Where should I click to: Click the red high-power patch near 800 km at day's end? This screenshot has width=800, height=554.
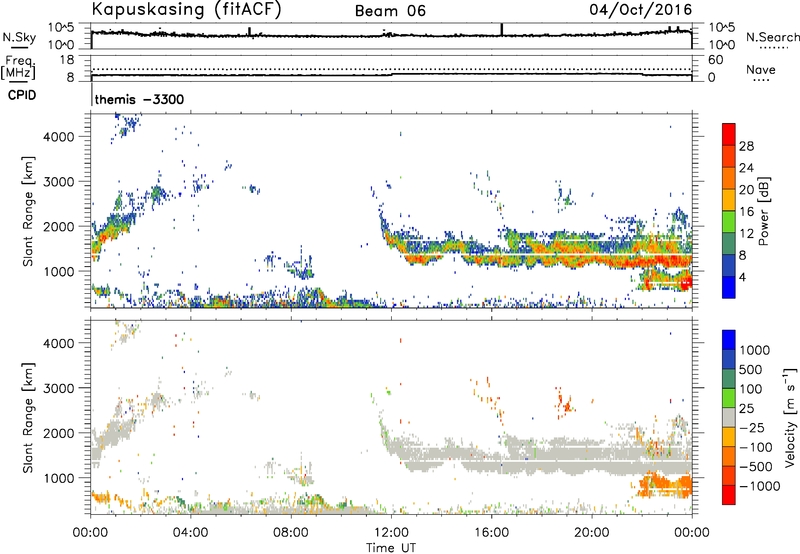tap(686, 282)
